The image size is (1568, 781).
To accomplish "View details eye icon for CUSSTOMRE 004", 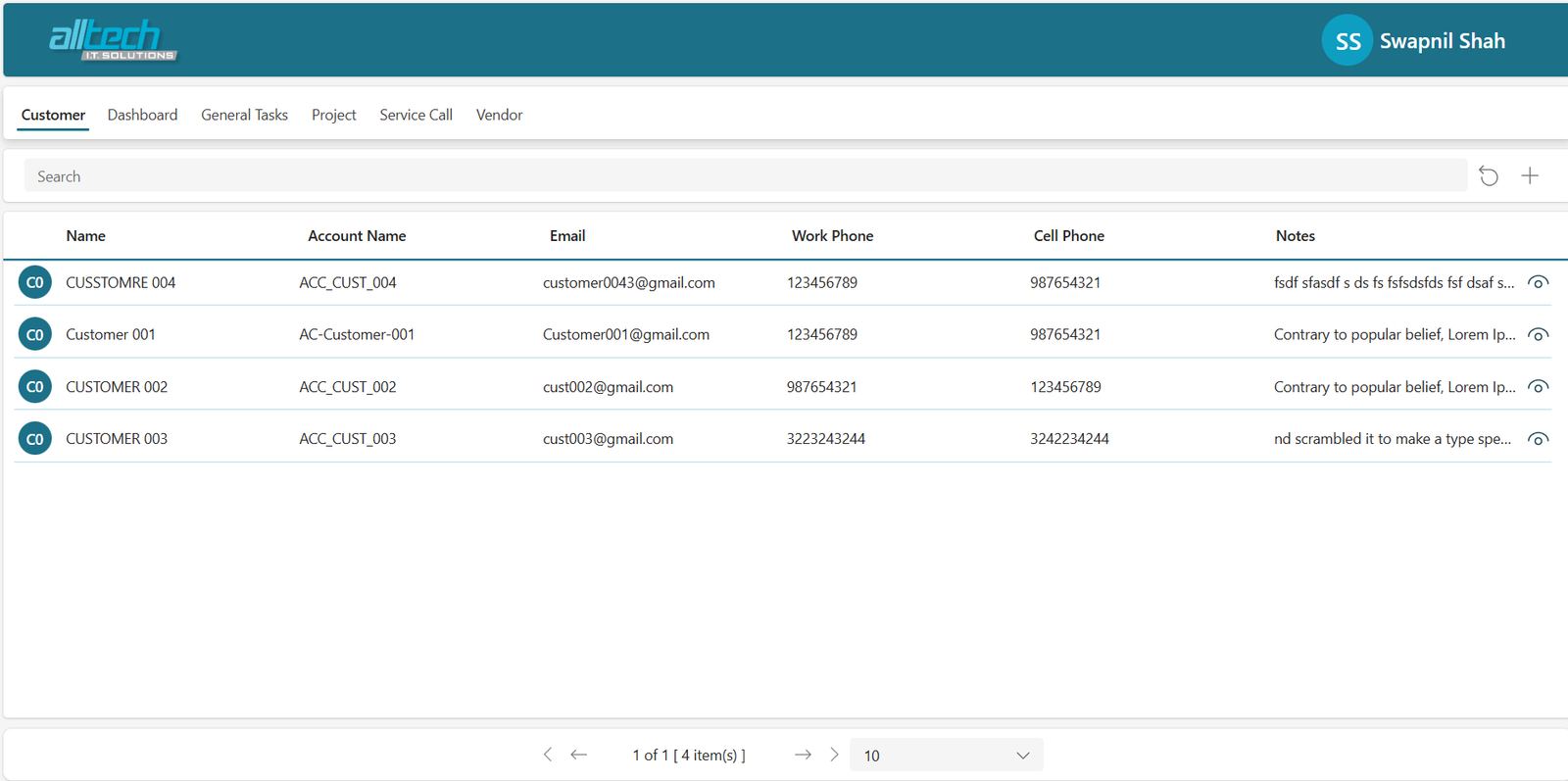I will click(1539, 282).
